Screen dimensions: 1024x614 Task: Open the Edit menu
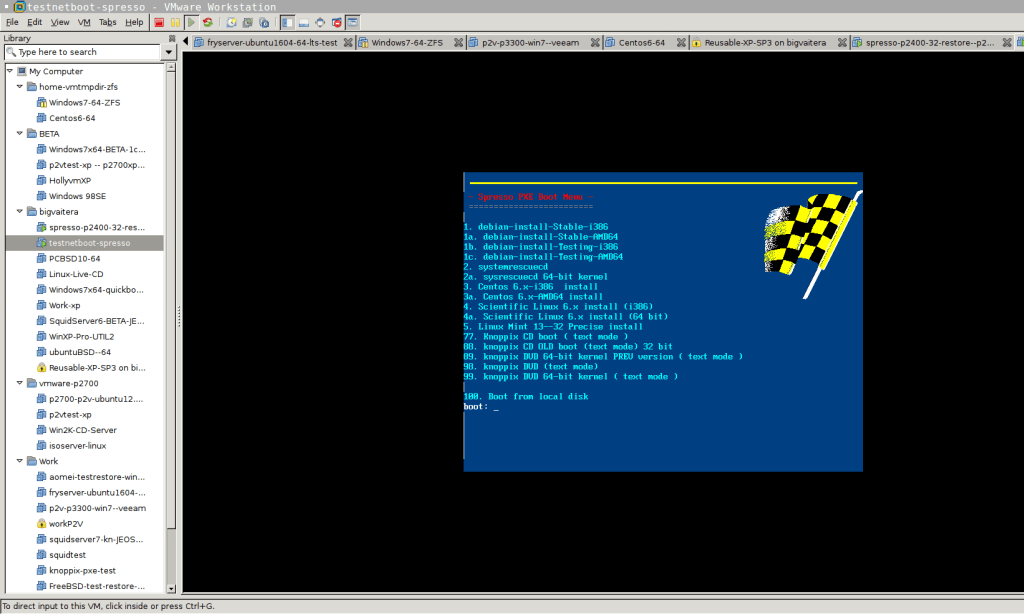(x=35, y=22)
